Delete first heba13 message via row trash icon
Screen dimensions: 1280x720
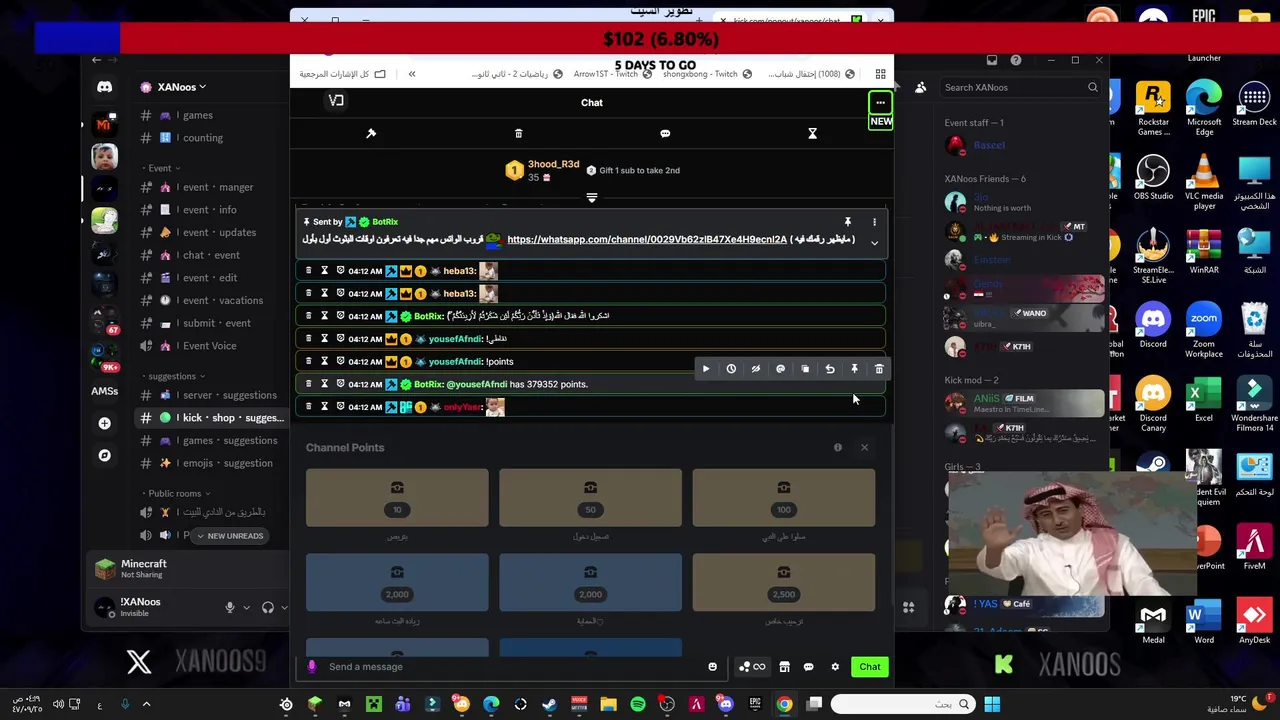coord(308,271)
